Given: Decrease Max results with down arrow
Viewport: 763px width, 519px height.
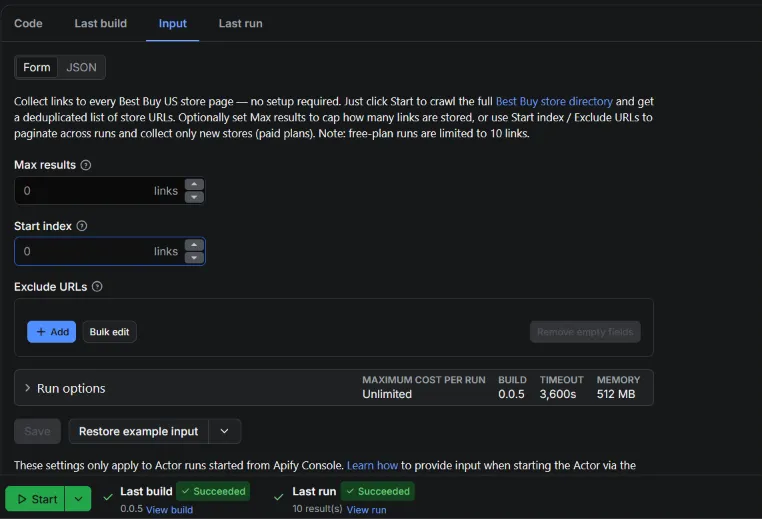Looking at the screenshot, I should [x=194, y=197].
